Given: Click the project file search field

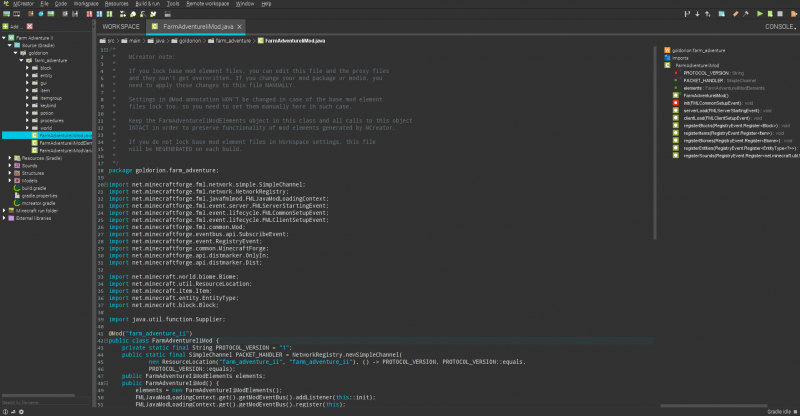Looking at the screenshot, I should pos(46,402).
